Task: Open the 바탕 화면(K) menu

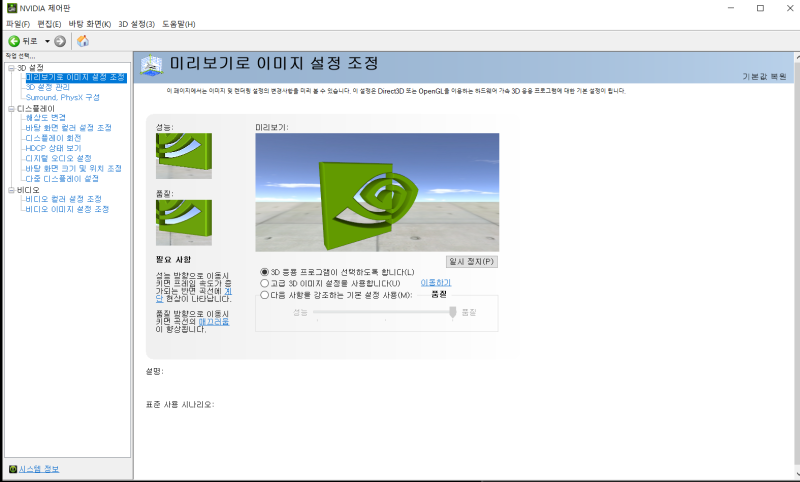Action: point(90,24)
